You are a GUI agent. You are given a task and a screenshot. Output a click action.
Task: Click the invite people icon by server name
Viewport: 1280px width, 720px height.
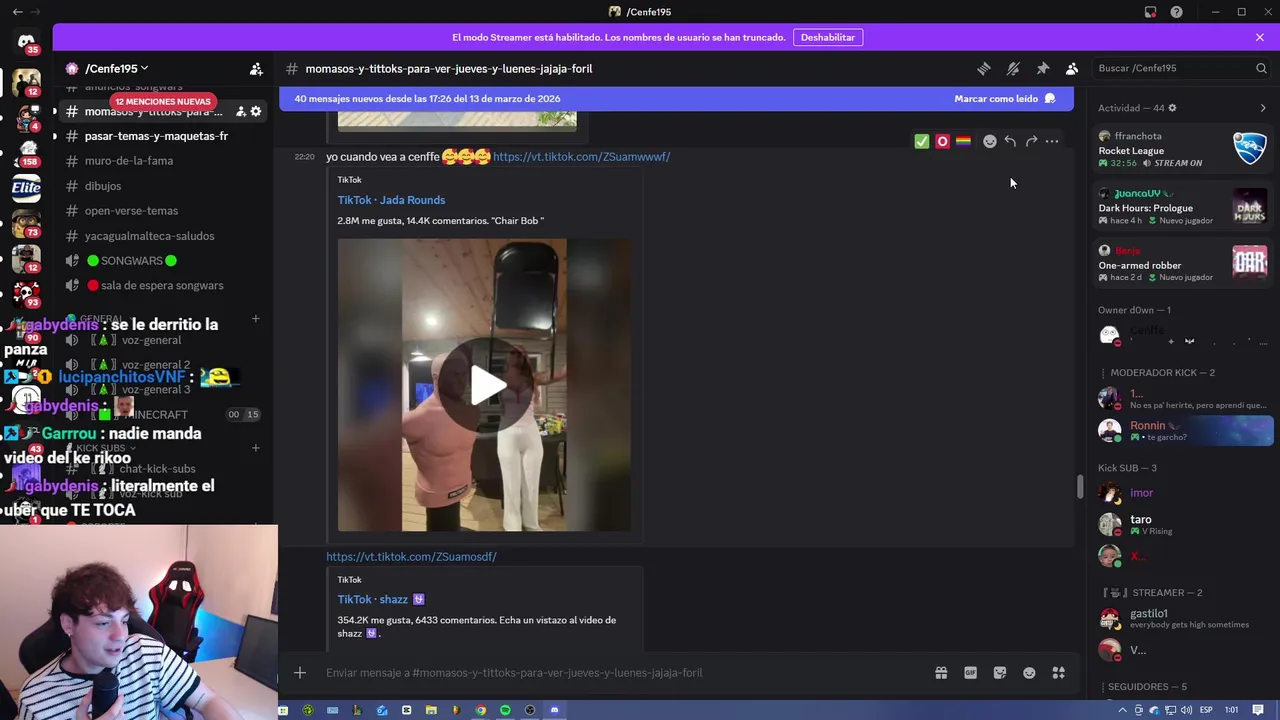(x=256, y=68)
